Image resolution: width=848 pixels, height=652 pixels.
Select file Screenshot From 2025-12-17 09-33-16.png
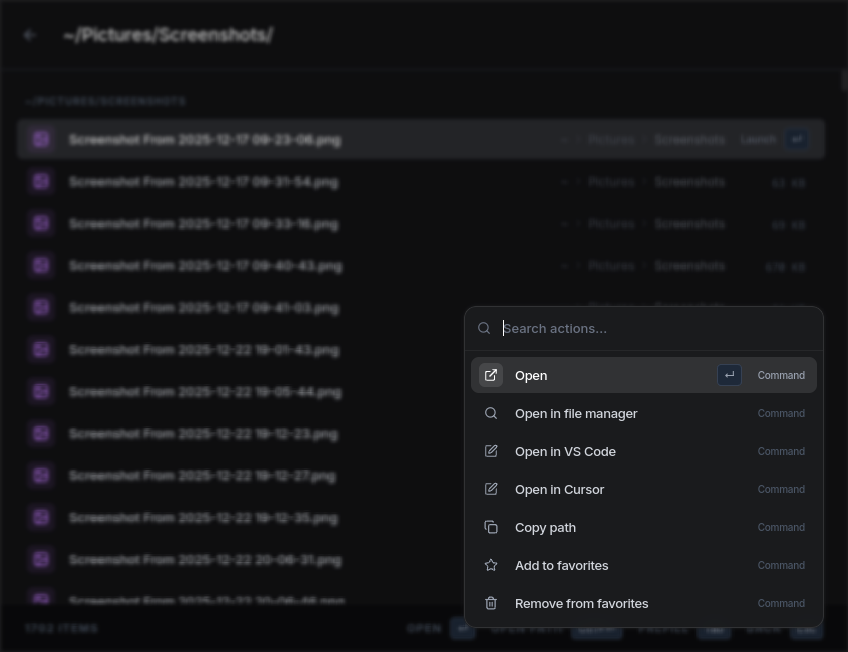point(421,224)
